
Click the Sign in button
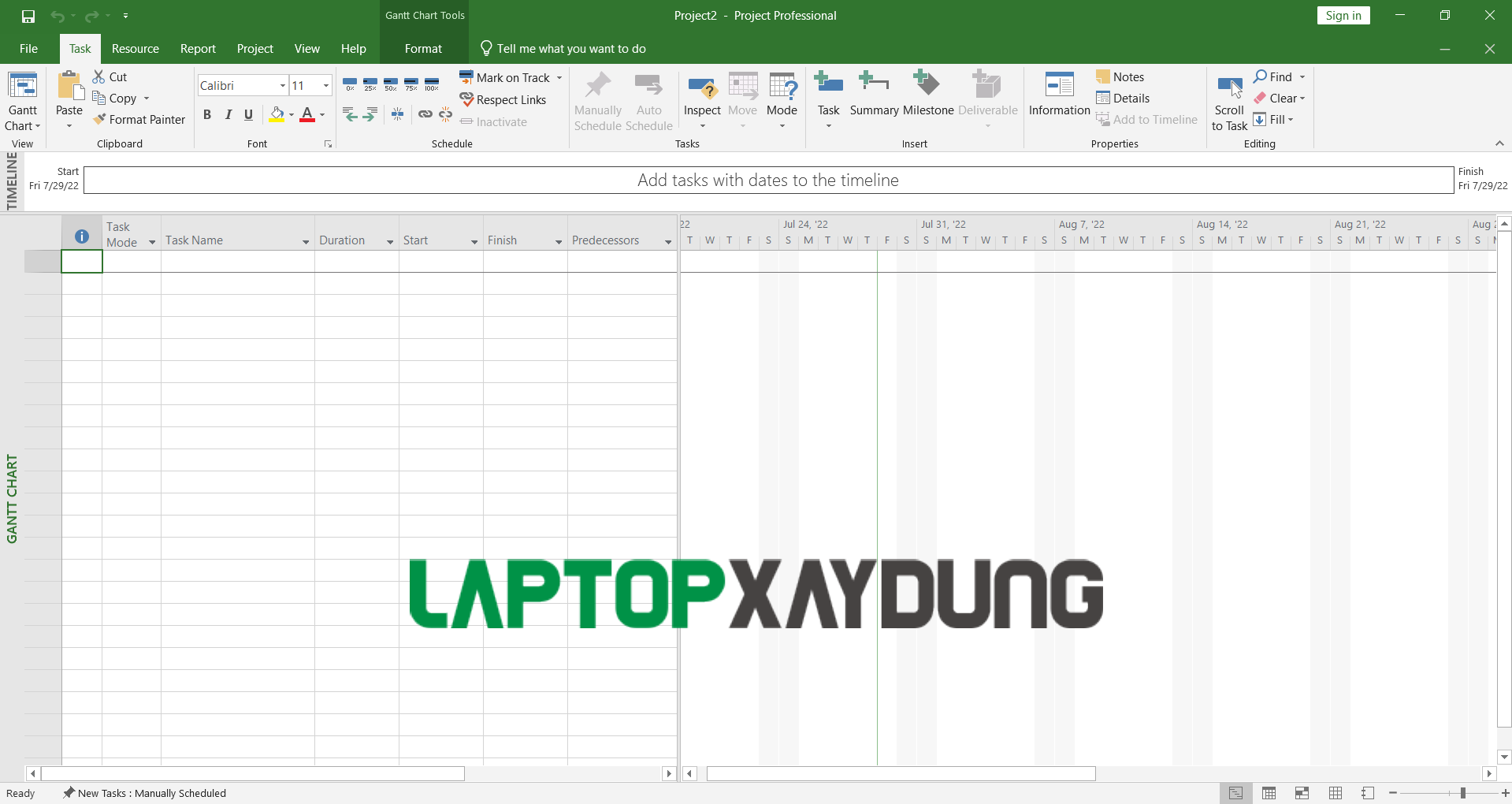pos(1343,15)
